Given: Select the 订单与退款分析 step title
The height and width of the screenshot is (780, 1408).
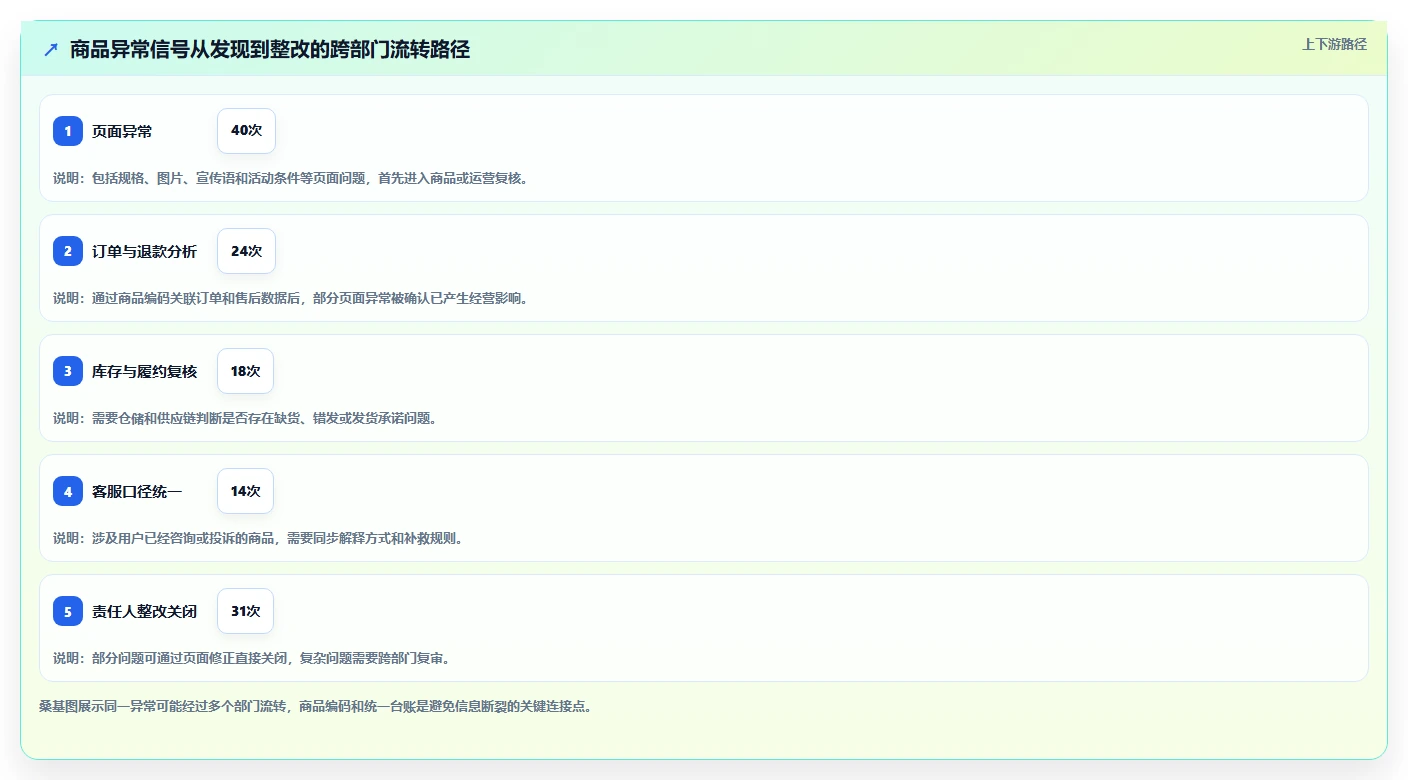Looking at the screenshot, I should pyautogui.click(x=144, y=251).
